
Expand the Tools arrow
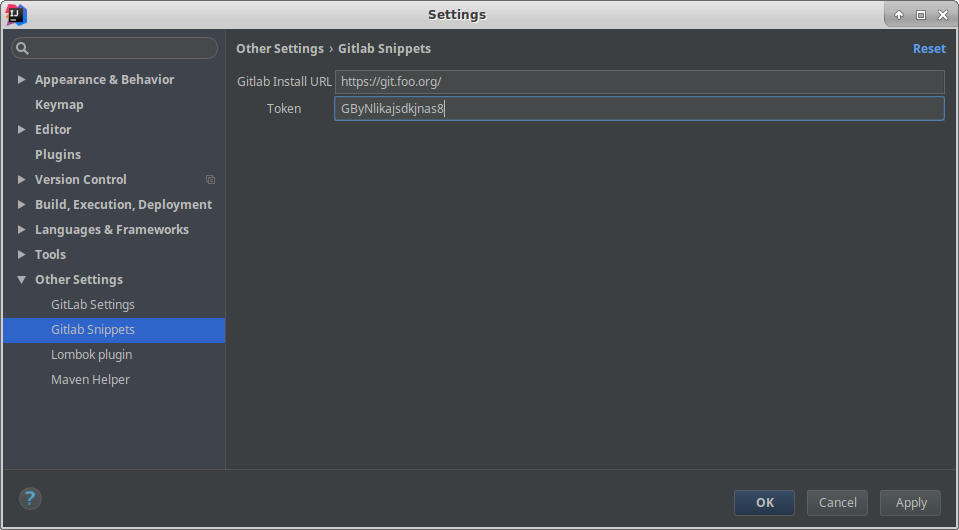(21, 254)
